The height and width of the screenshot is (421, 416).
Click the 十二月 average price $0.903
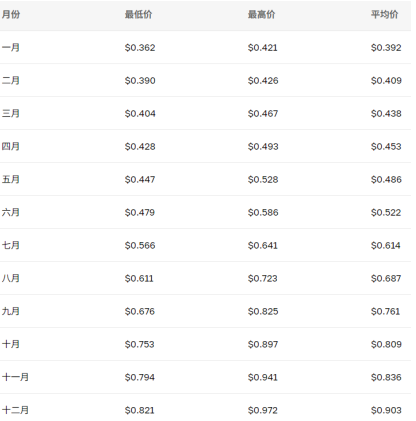386,410
